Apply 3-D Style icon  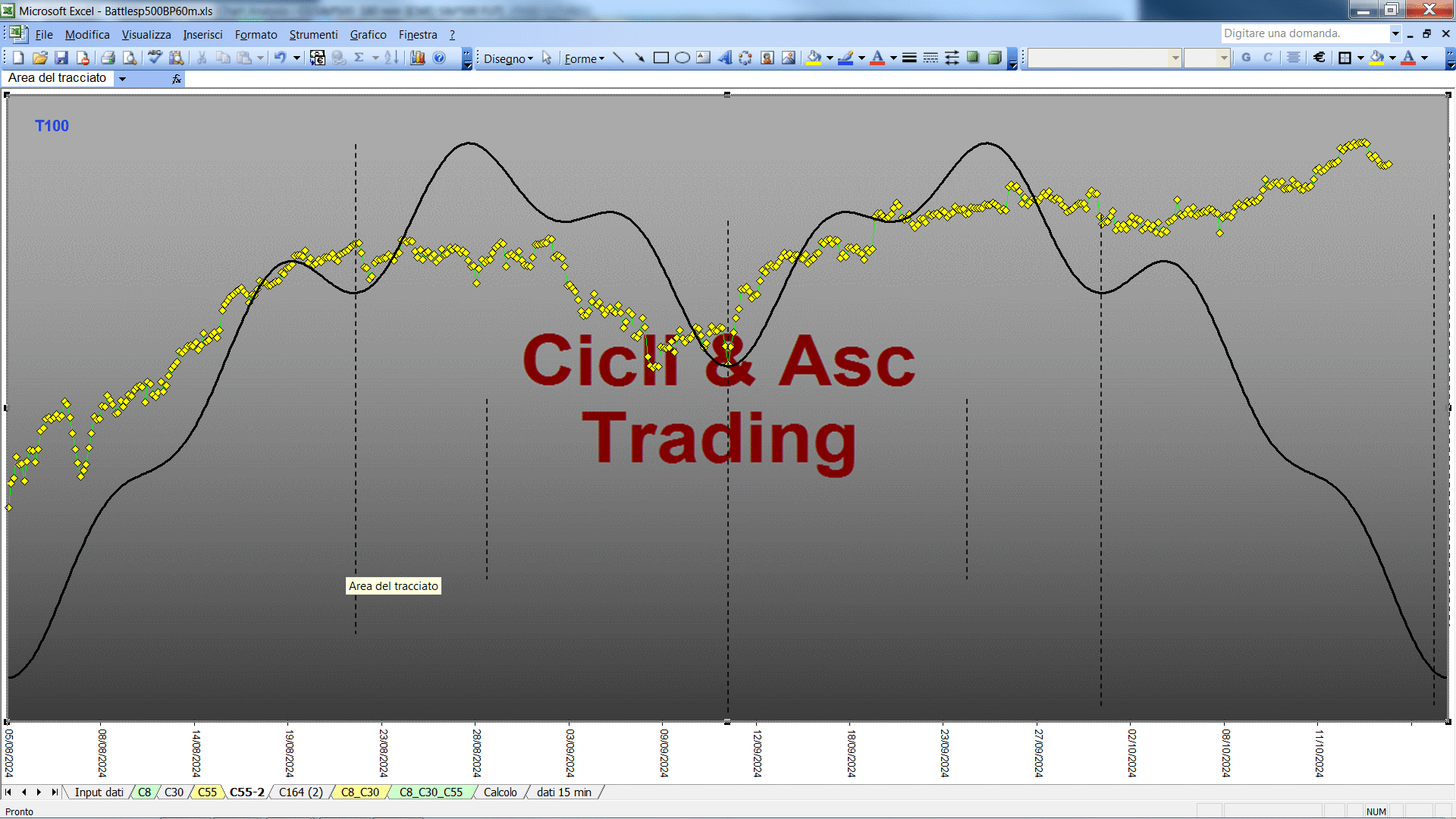point(994,58)
